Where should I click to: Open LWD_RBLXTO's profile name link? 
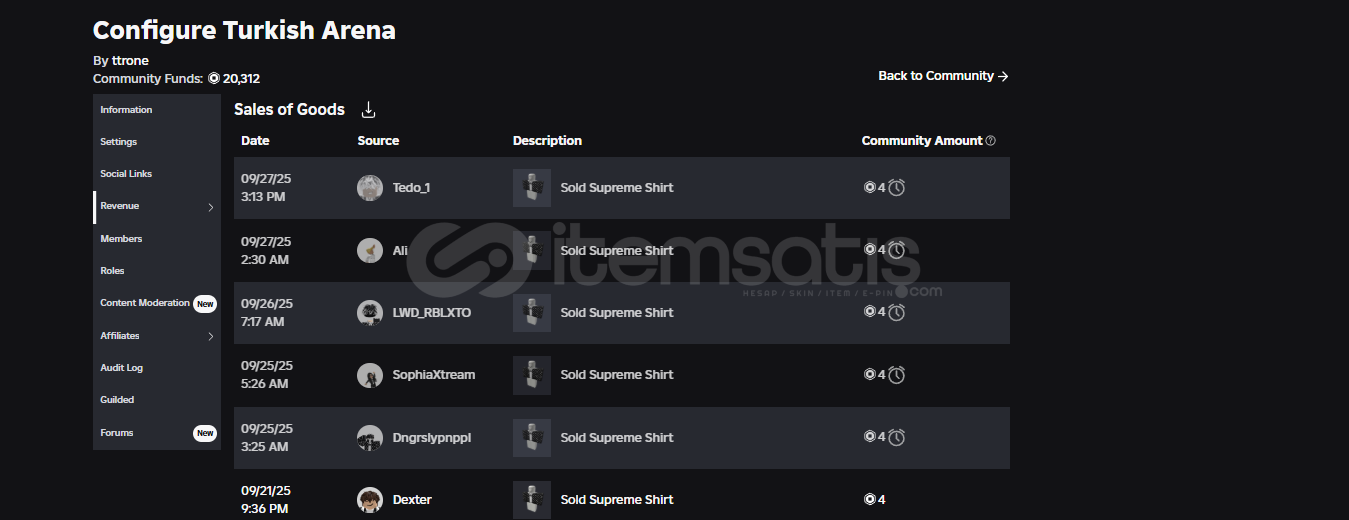(432, 313)
